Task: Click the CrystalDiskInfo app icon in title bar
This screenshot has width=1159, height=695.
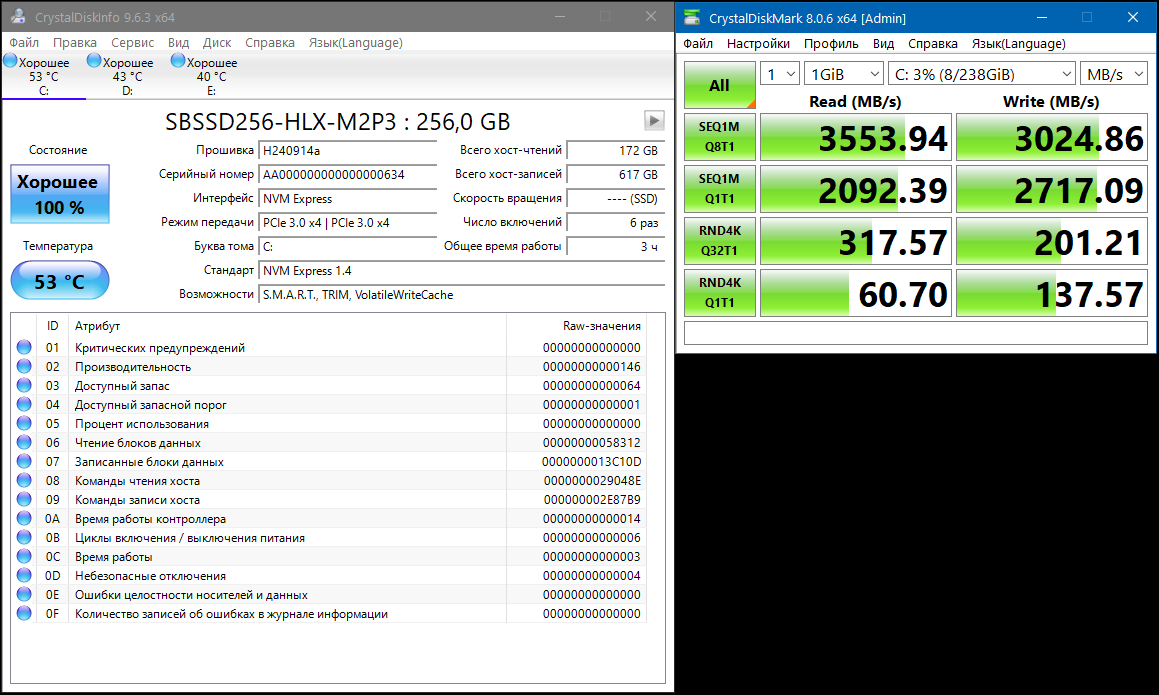Action: (x=18, y=16)
